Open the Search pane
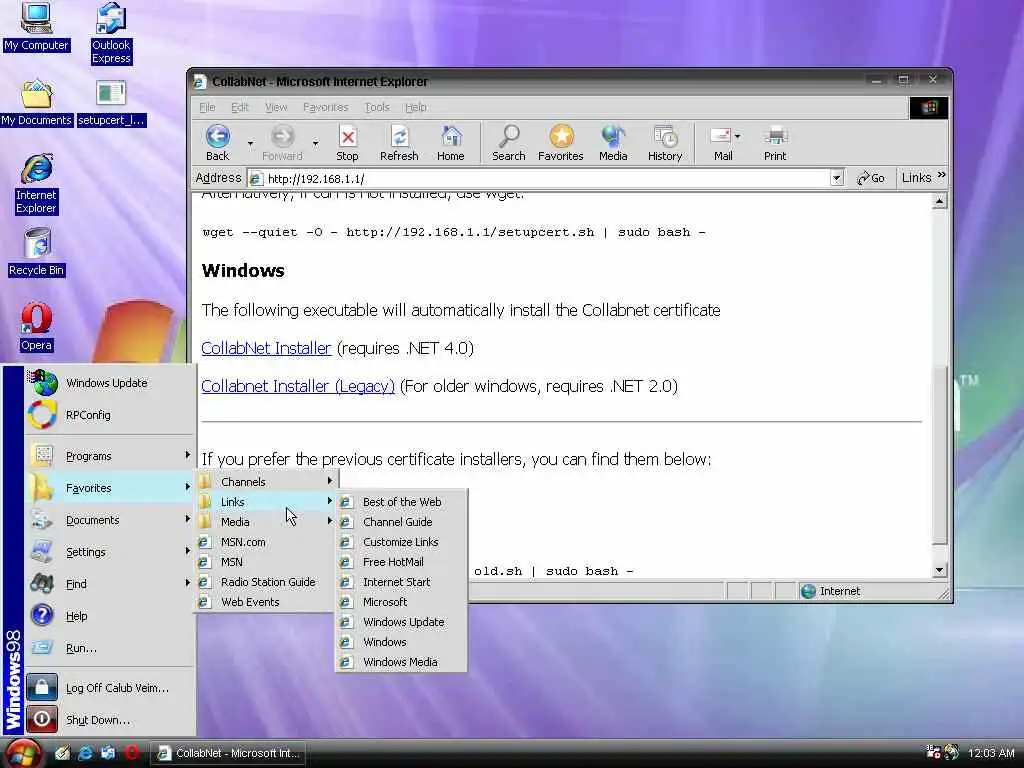The width and height of the screenshot is (1024, 768). click(x=509, y=143)
